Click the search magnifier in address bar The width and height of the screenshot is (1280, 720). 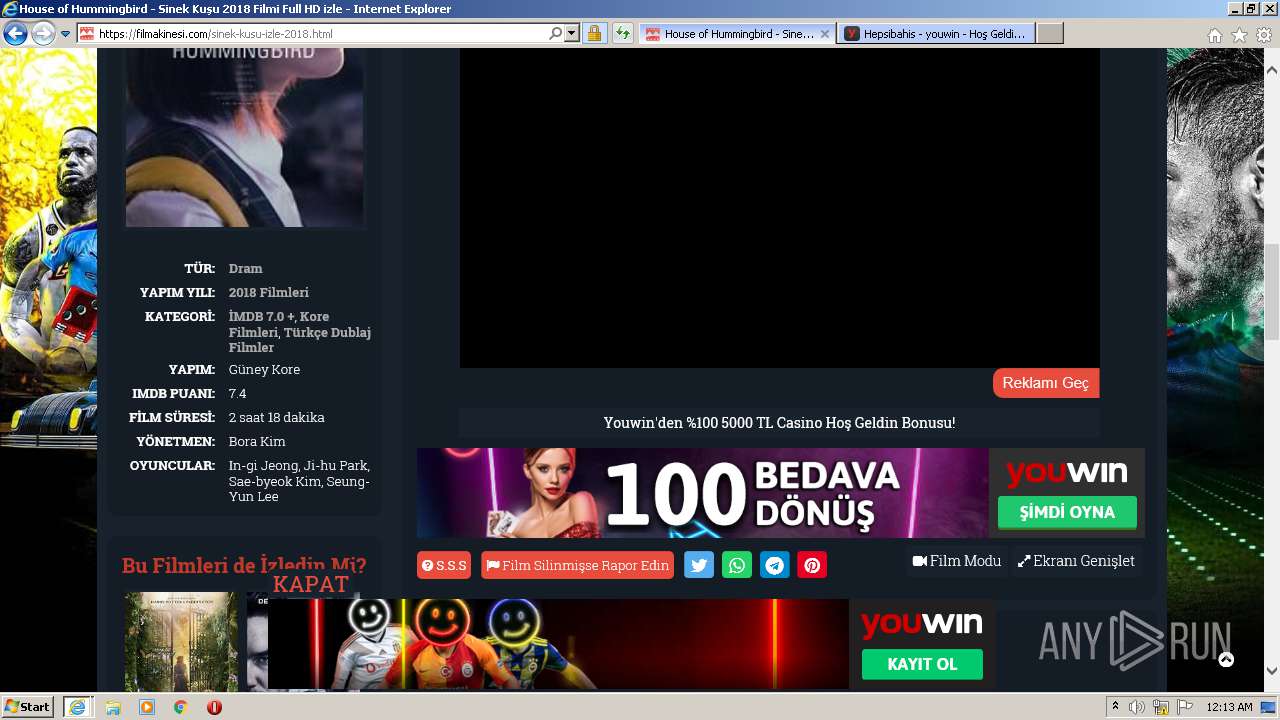[x=556, y=33]
